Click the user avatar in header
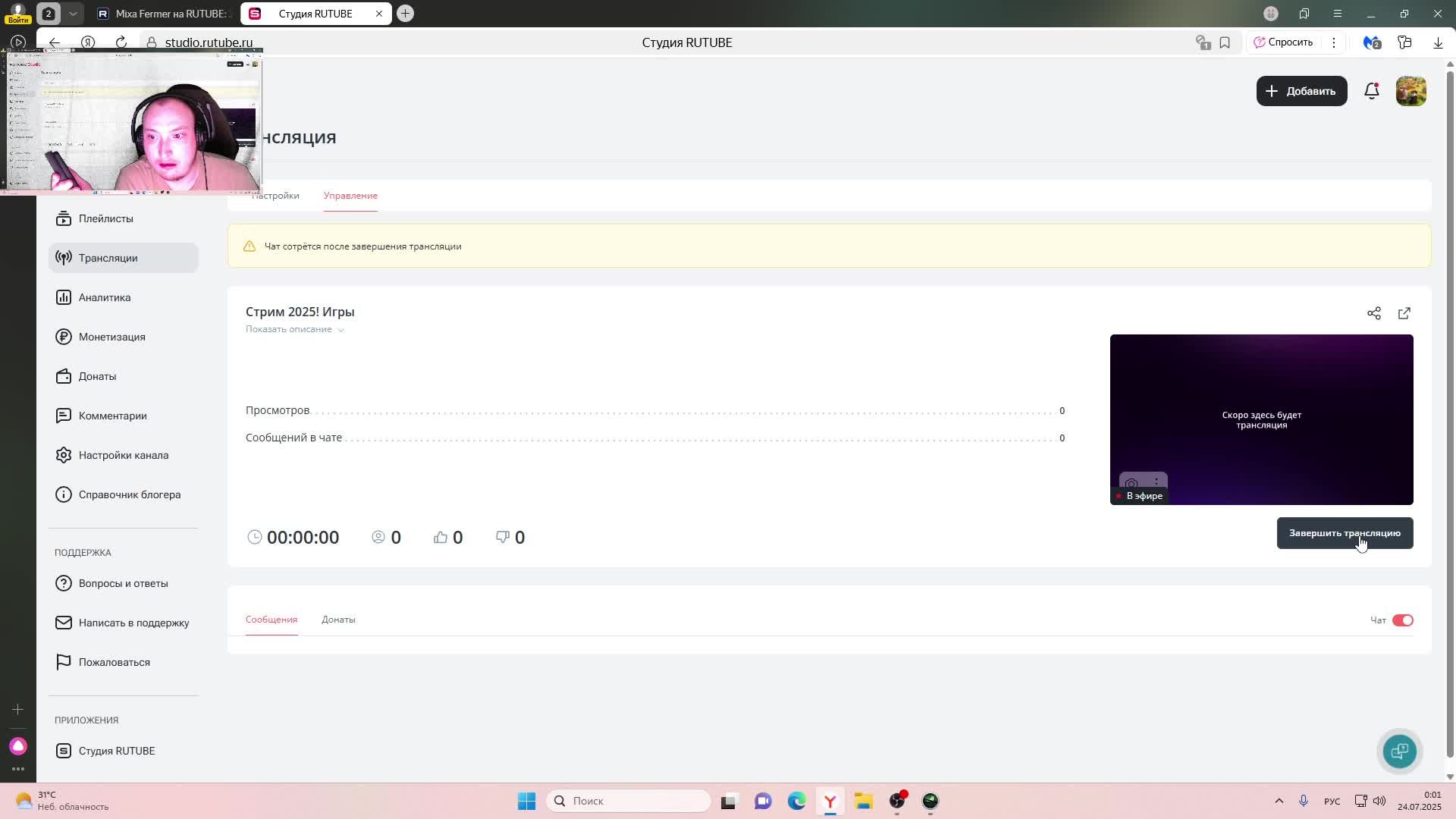Screen dimensions: 1456x819 [x=1410, y=91]
